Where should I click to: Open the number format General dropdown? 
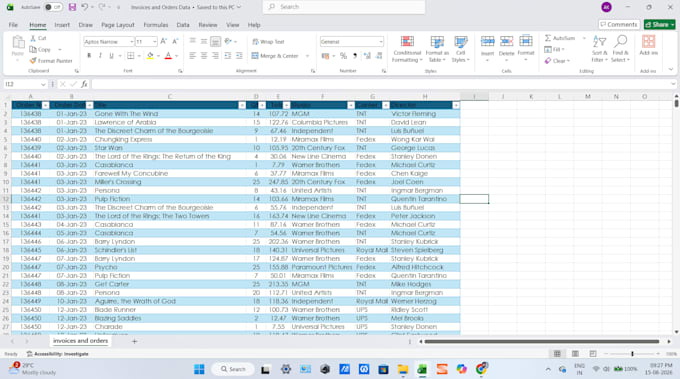(x=381, y=42)
